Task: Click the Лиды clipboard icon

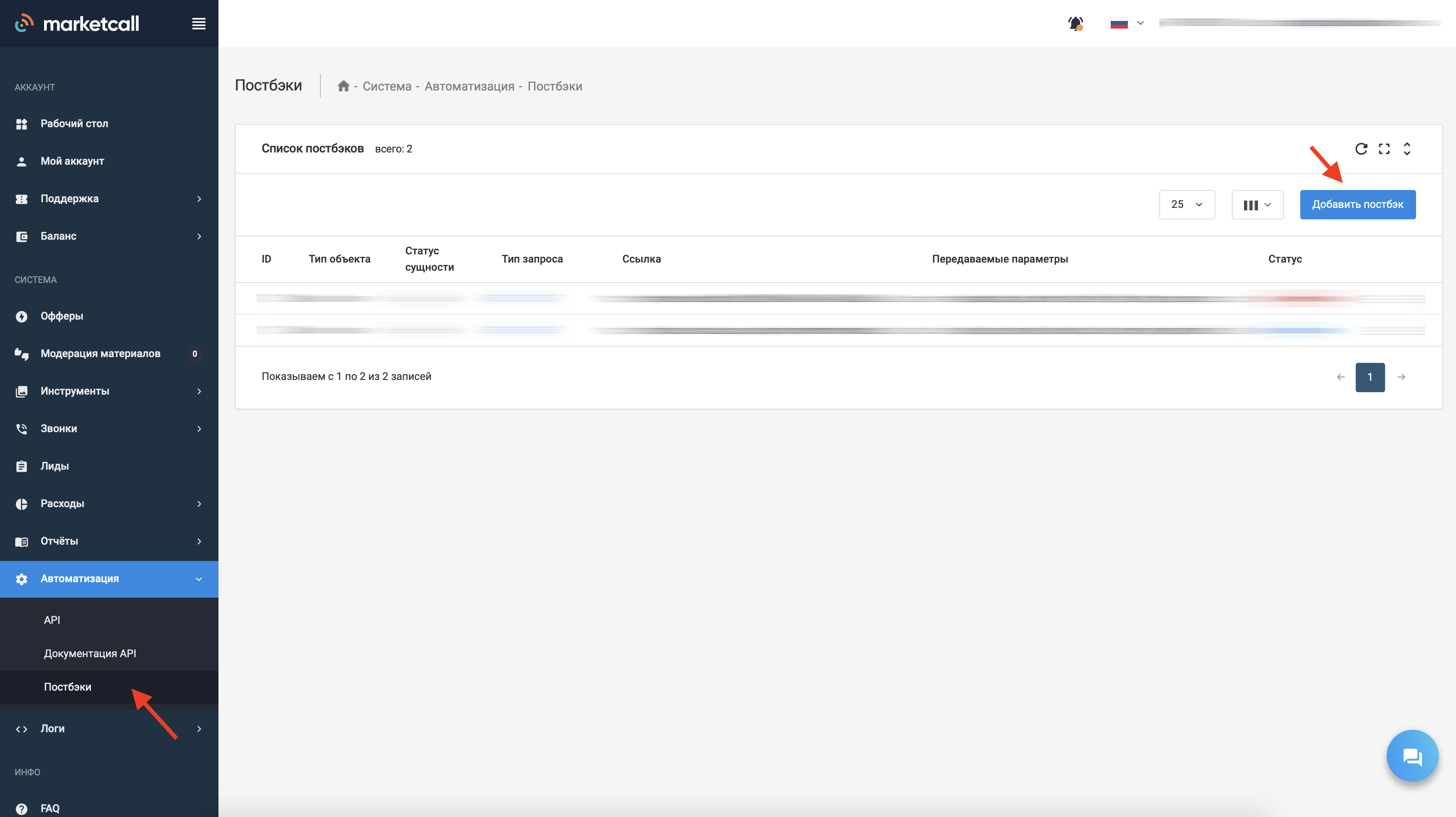Action: pyautogui.click(x=22, y=466)
